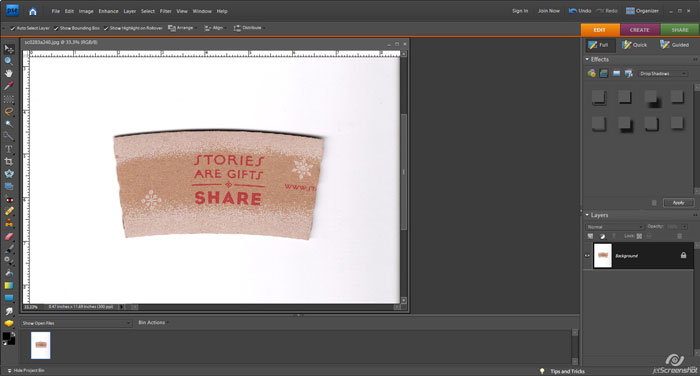Open the Align dropdown
The image size is (700, 376).
pyautogui.click(x=215, y=28)
